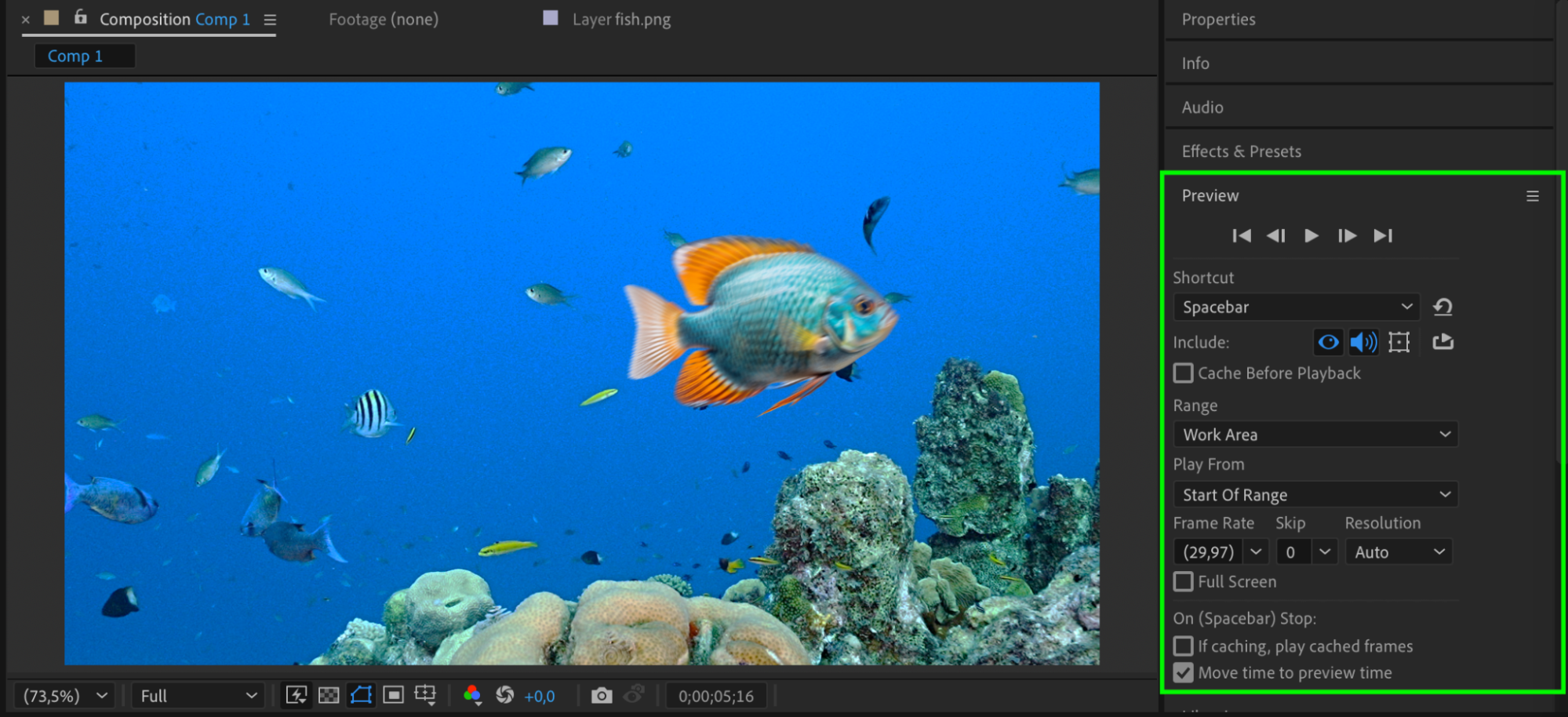
Task: Take a snapshot with the camera icon
Action: 602,696
